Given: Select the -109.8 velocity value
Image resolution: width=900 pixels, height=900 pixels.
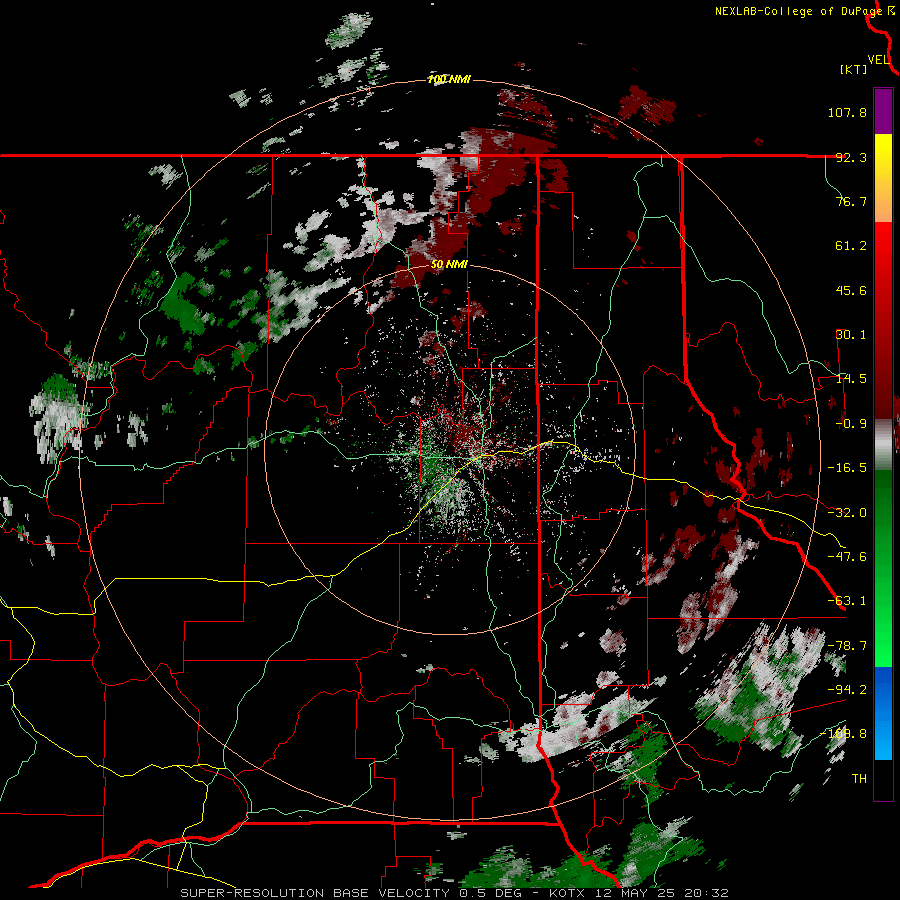Looking at the screenshot, I should tap(843, 734).
